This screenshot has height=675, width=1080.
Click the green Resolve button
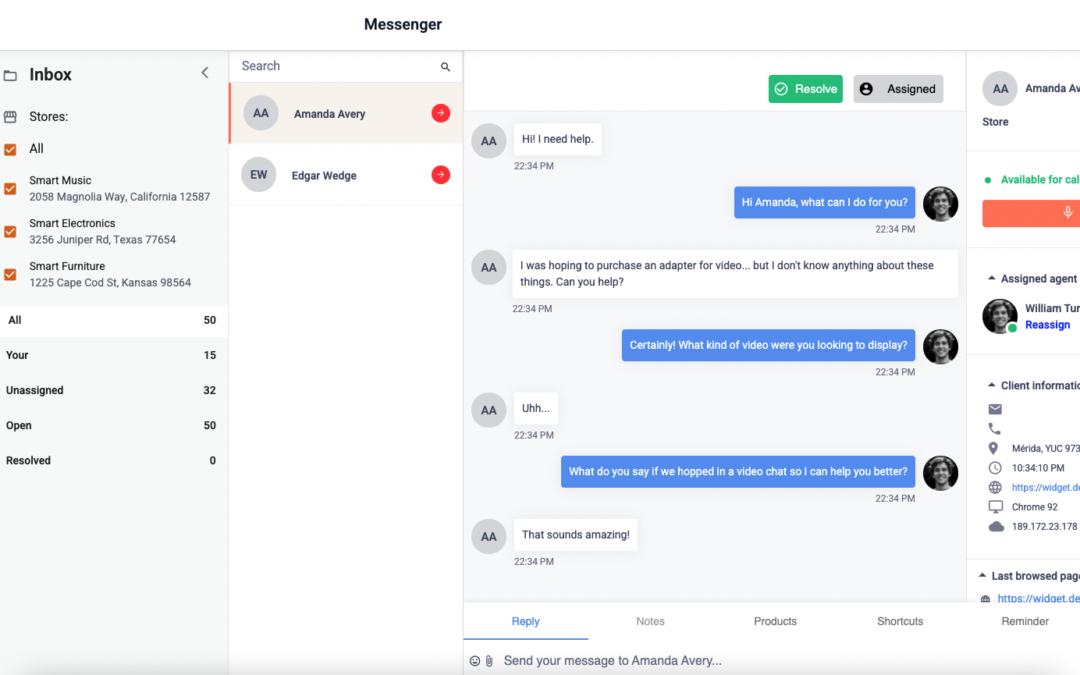click(x=805, y=88)
